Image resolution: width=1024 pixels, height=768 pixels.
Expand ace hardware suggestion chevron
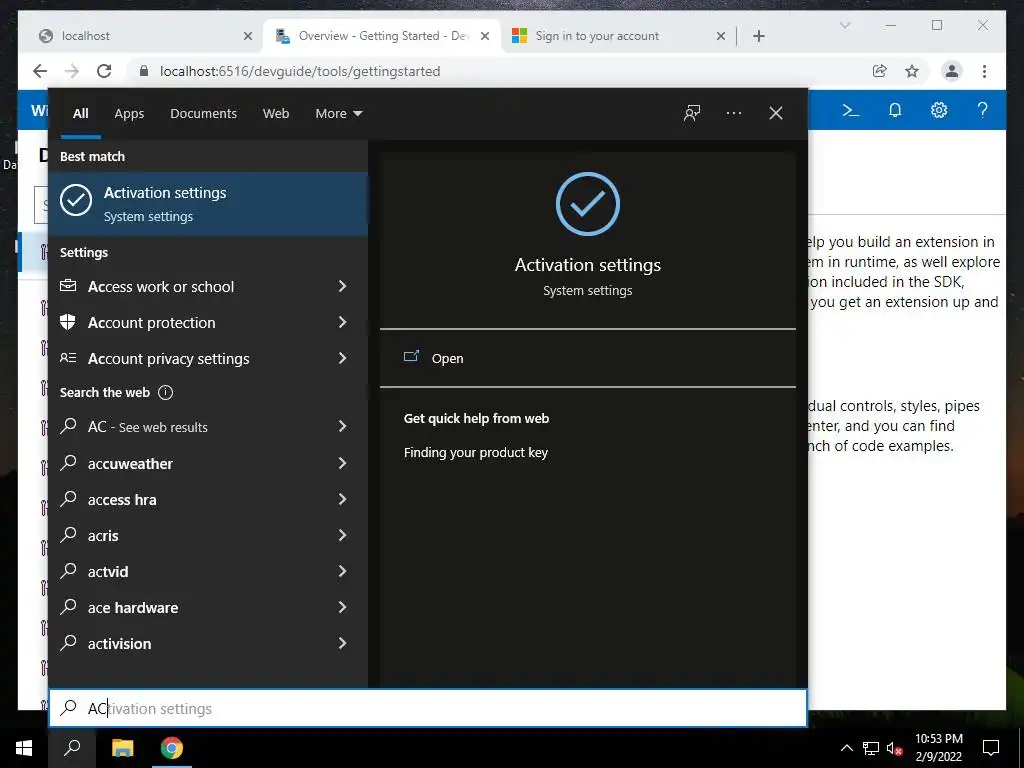[x=342, y=607]
